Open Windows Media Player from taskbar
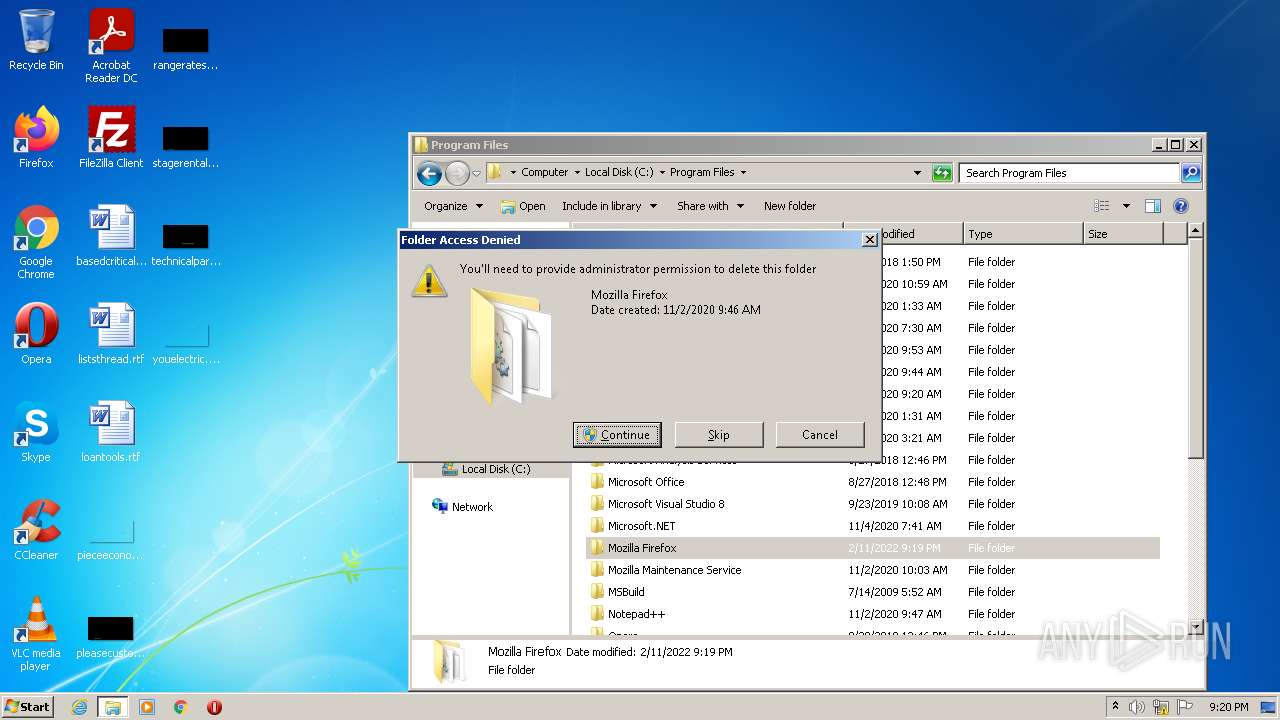 click(x=147, y=707)
